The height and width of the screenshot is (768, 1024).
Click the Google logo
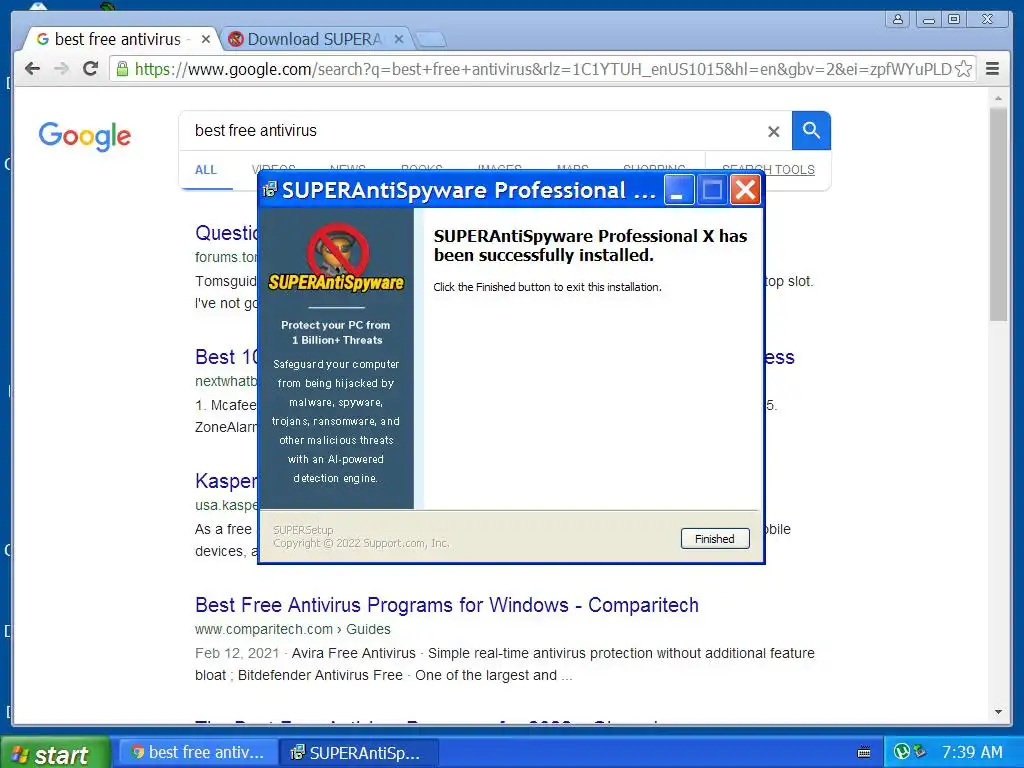click(84, 136)
